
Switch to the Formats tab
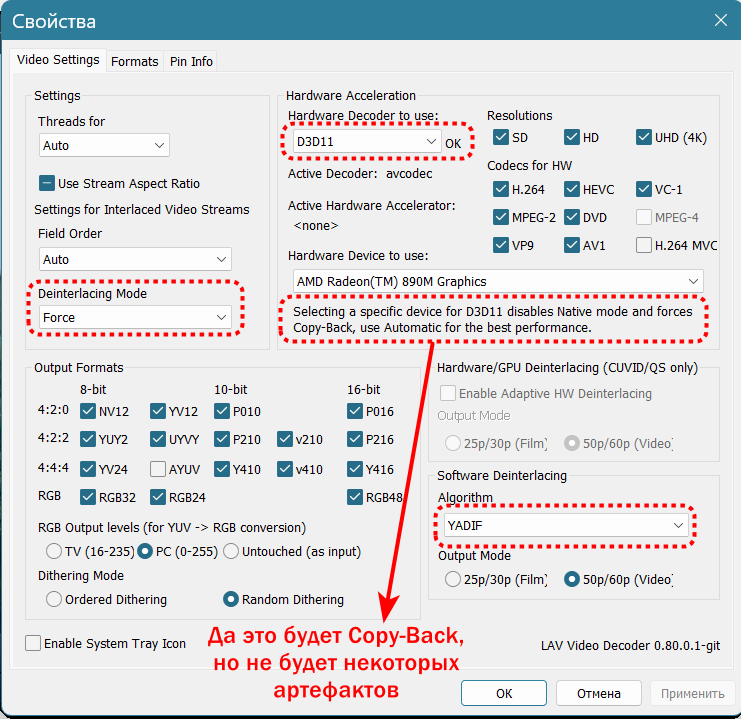point(134,61)
